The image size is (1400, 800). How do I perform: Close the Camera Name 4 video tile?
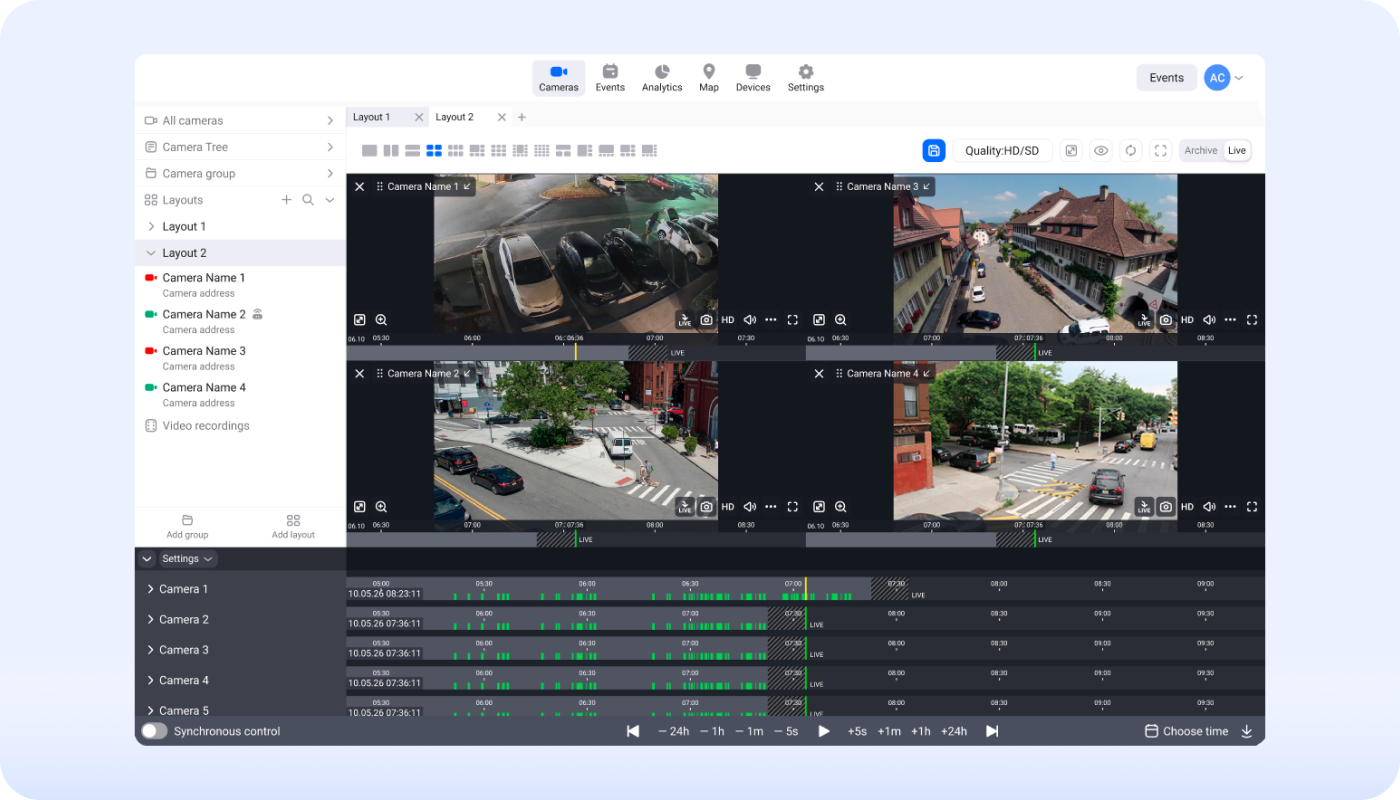click(819, 374)
